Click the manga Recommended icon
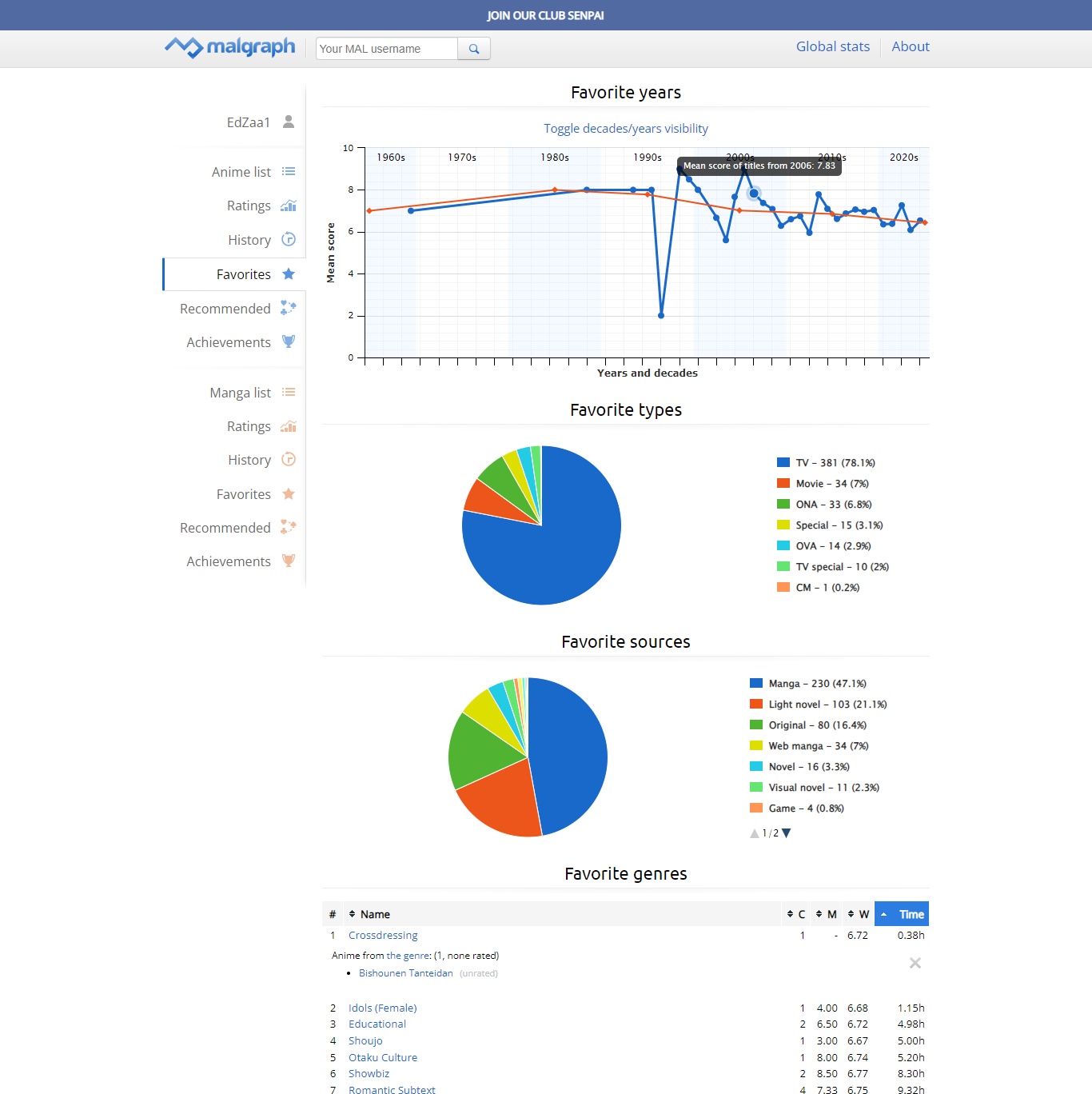 point(289,527)
